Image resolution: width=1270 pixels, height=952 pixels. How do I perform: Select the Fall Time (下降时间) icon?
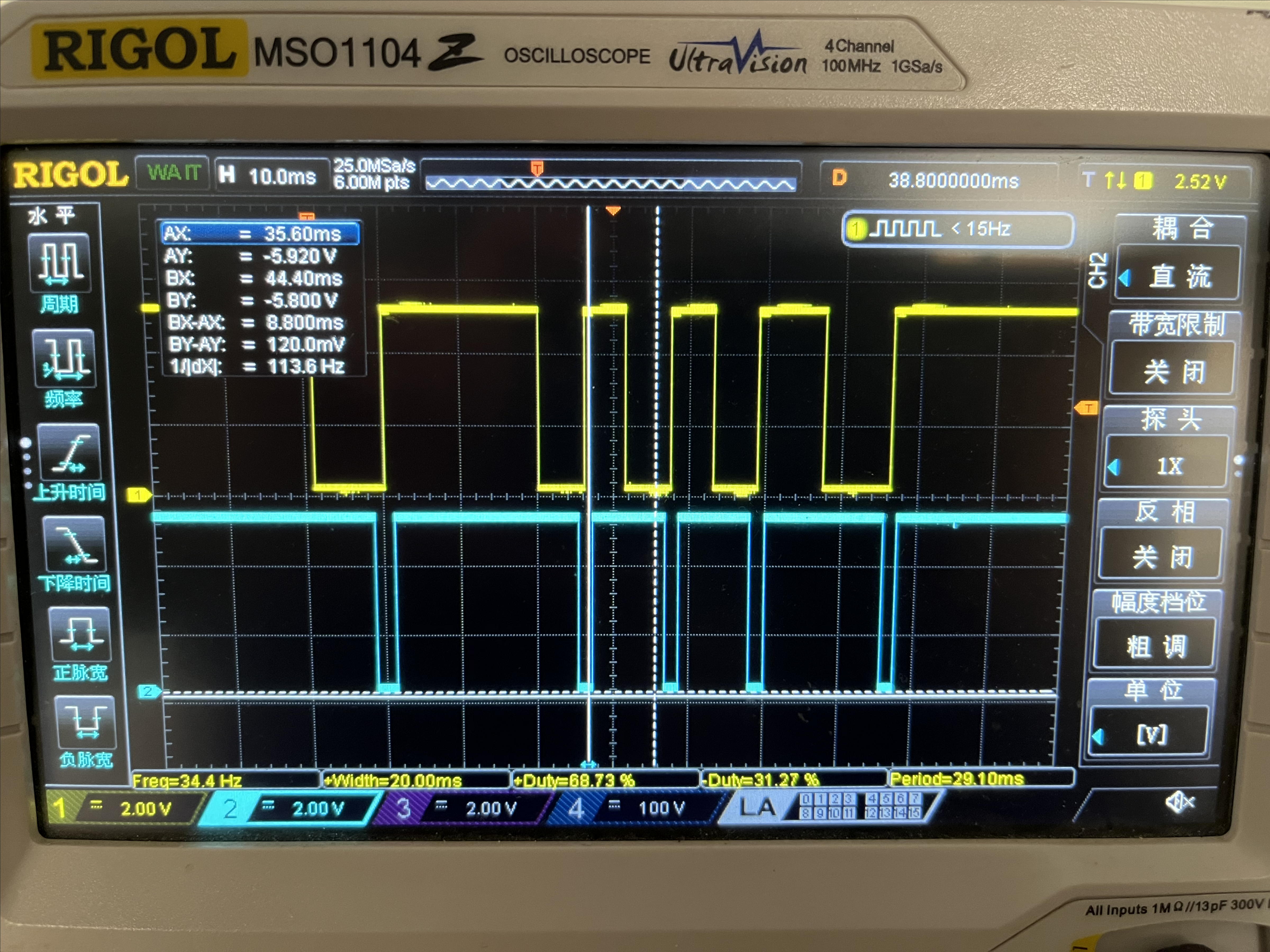pos(75,544)
